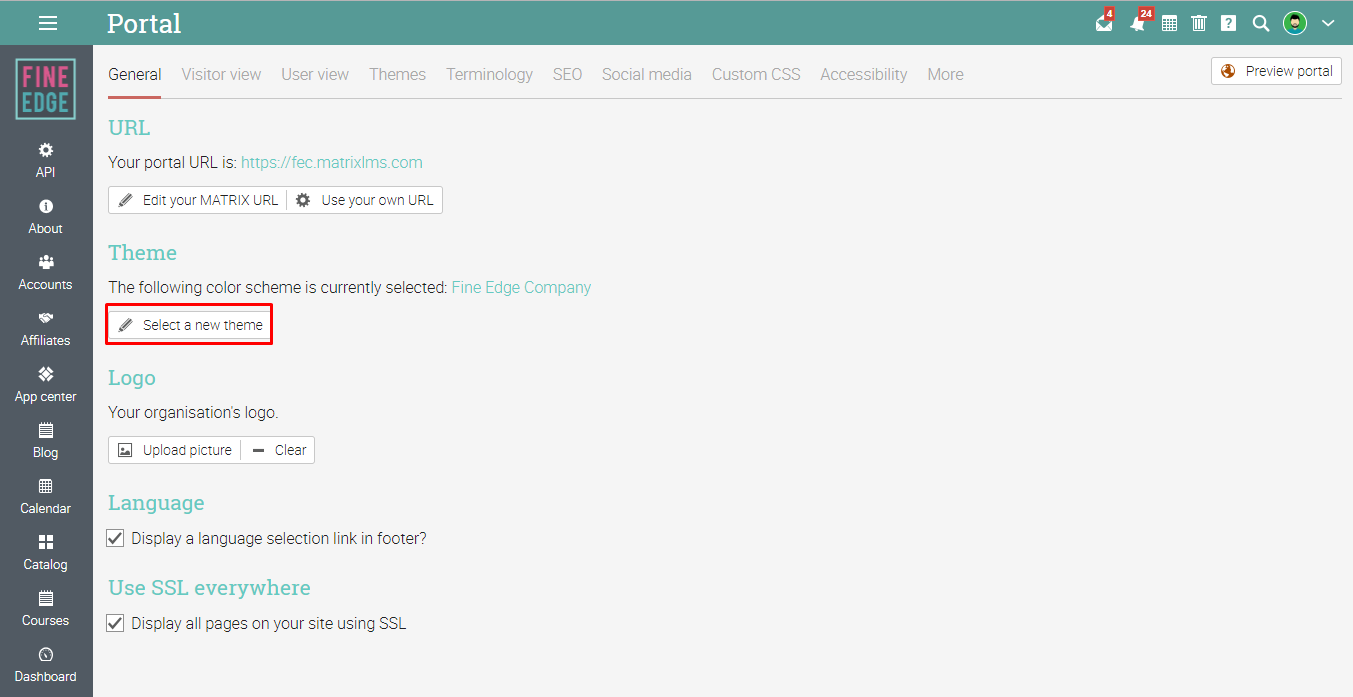Open the help question mark icon
Viewport: 1353px width, 697px height.
(x=1229, y=23)
